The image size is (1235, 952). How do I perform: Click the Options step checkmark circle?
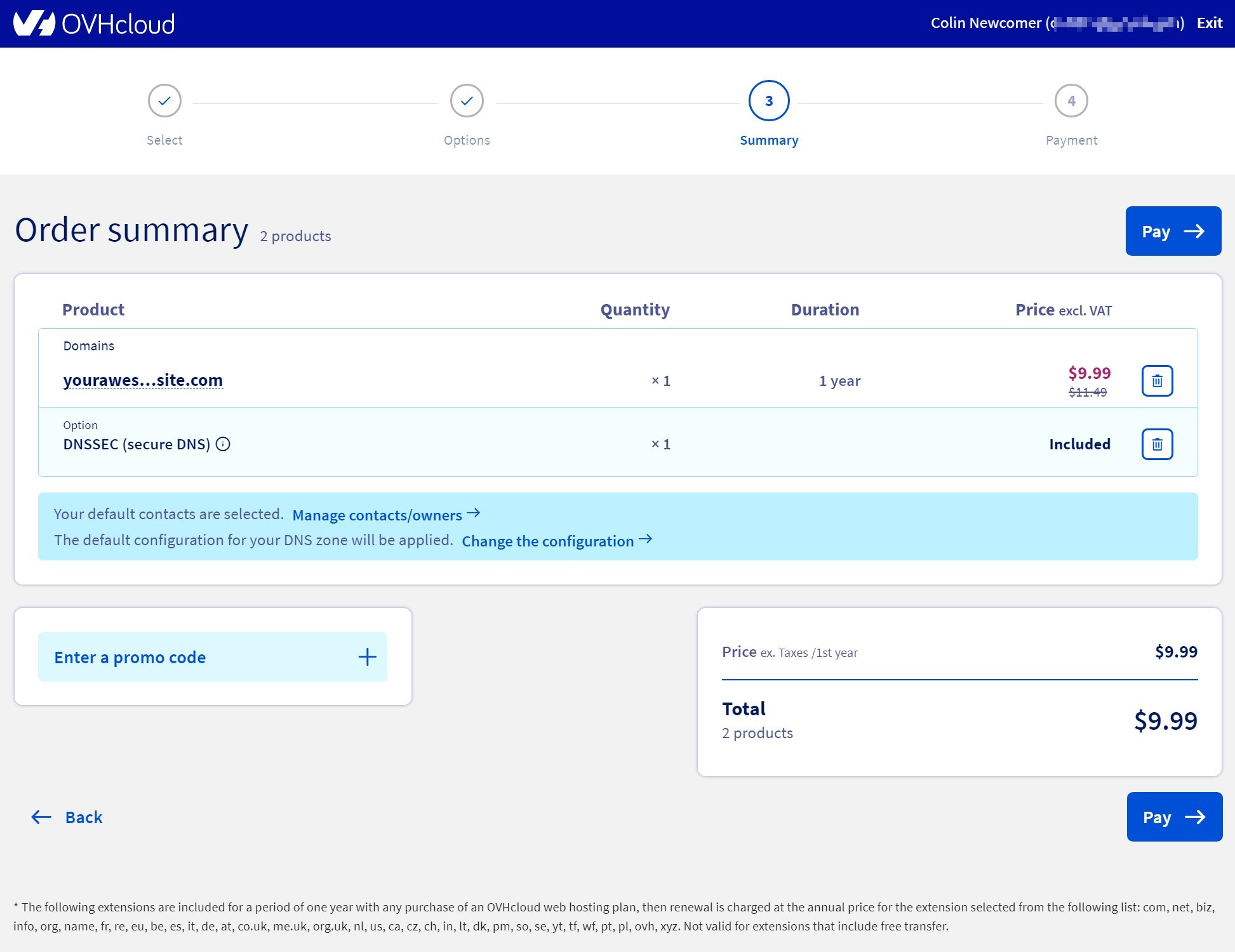(x=467, y=101)
